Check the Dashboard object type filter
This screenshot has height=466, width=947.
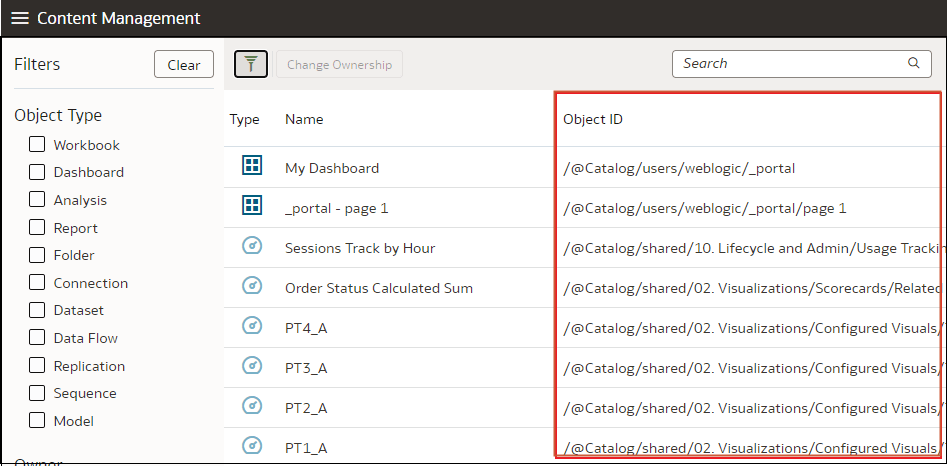click(x=37, y=172)
